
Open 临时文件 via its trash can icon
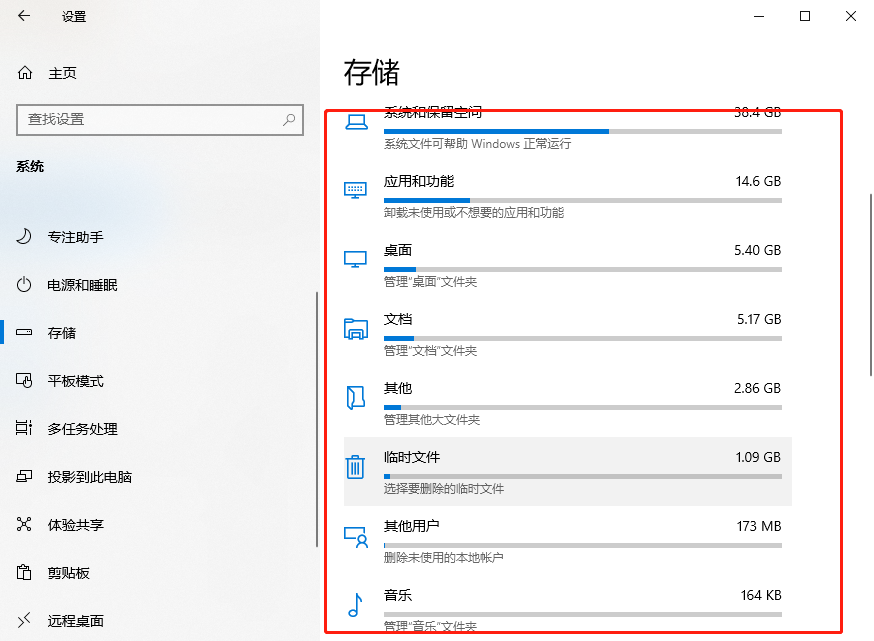[355, 466]
